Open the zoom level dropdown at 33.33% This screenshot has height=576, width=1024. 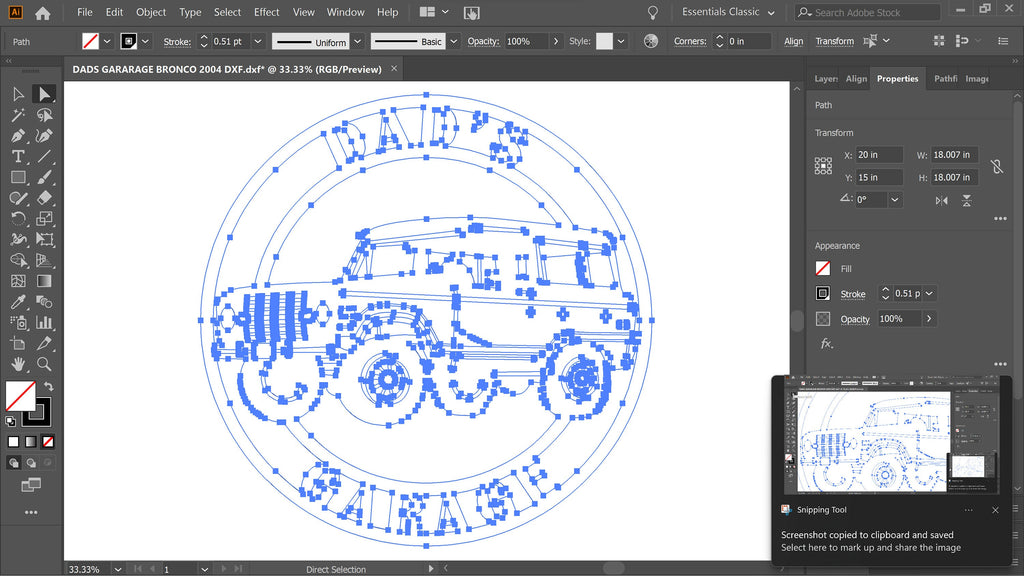[118, 569]
